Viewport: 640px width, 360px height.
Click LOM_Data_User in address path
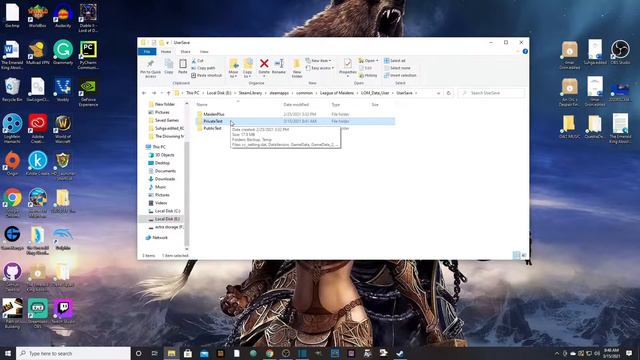(375, 93)
